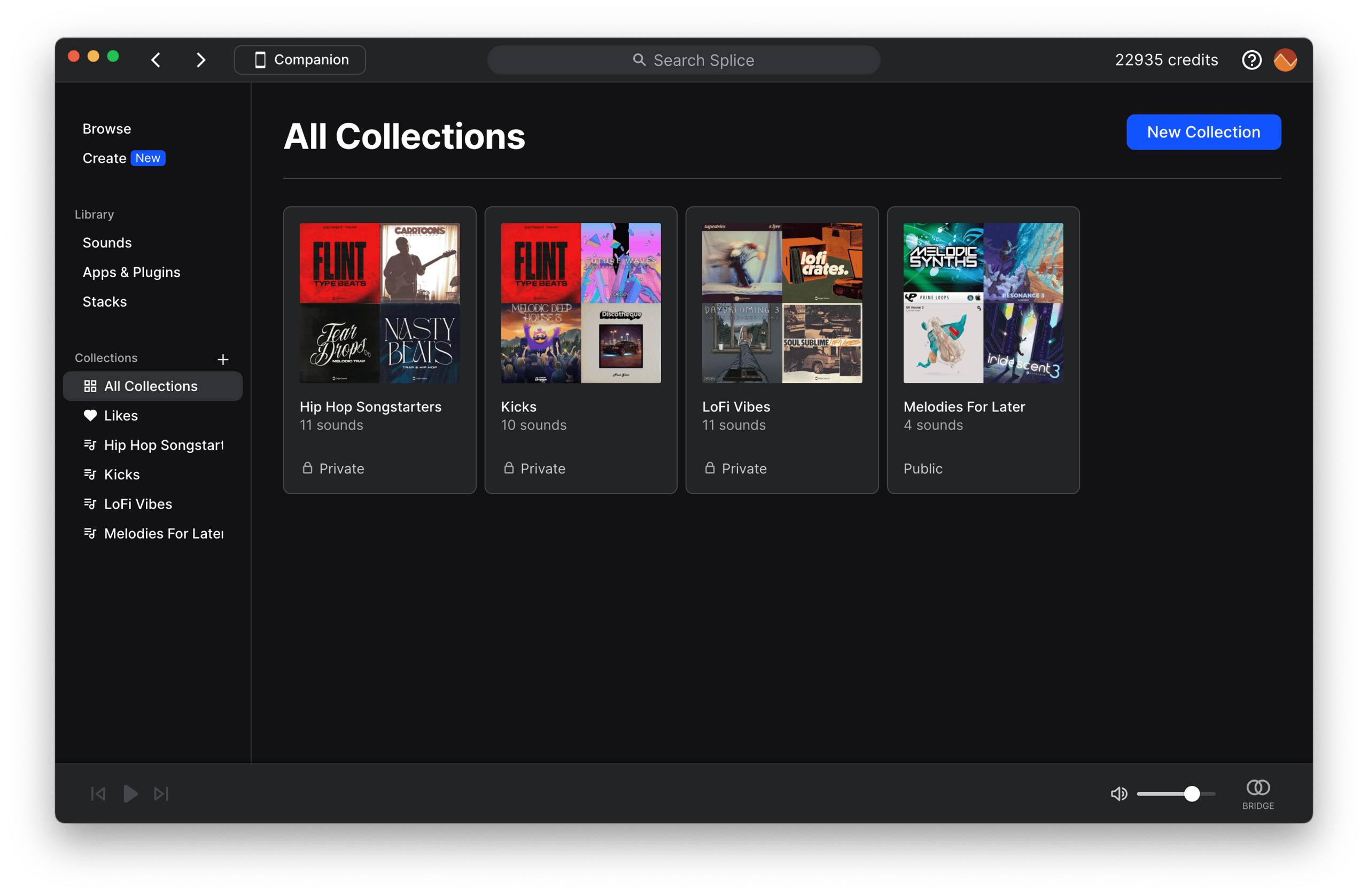Click the playlist icon next to LoFi Vibes
This screenshot has width=1368, height=896.
click(90, 503)
